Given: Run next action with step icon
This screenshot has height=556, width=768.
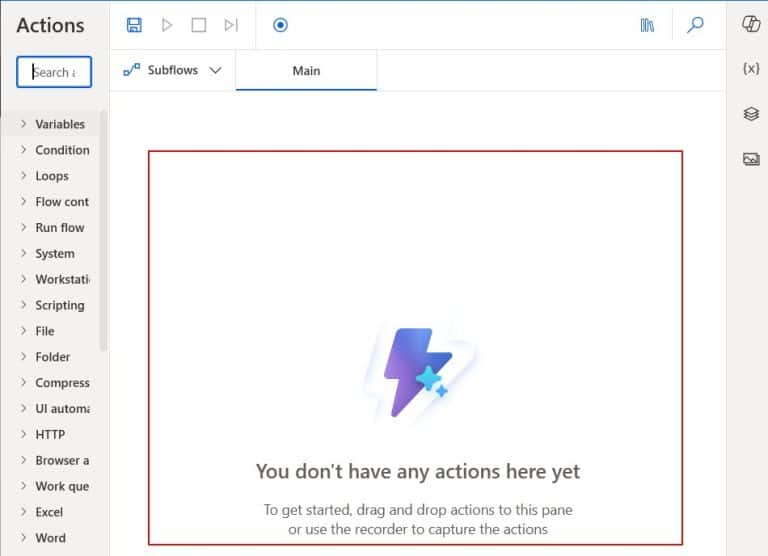Looking at the screenshot, I should (x=231, y=25).
